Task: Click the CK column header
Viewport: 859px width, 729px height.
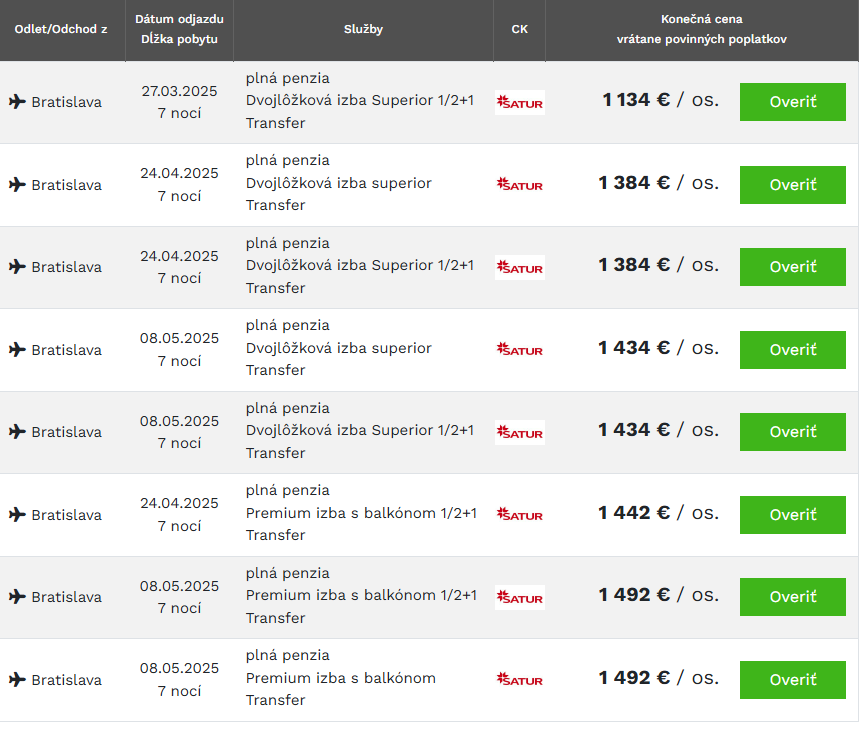Action: point(519,29)
